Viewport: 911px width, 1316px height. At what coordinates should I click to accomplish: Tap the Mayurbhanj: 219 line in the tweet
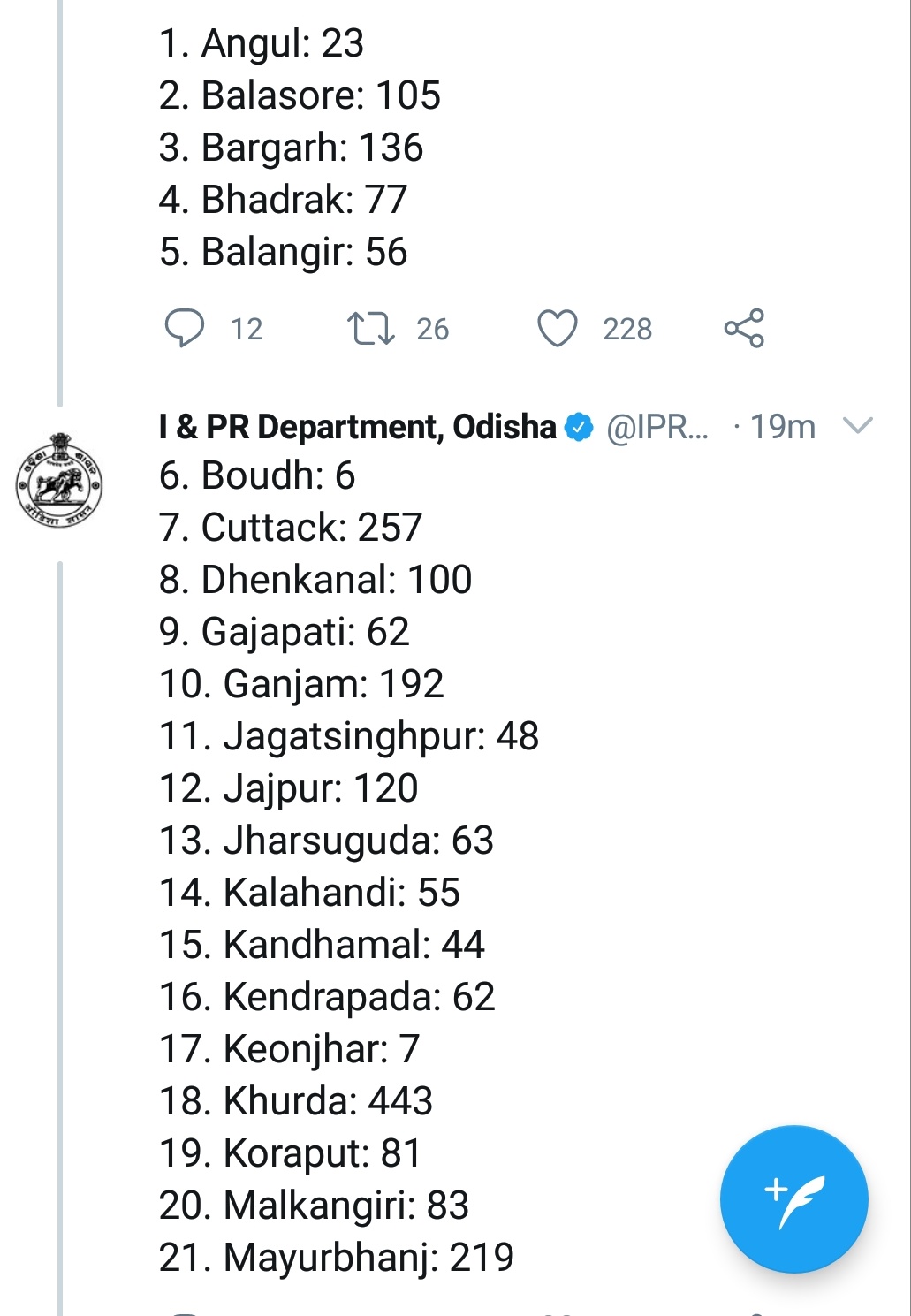pyautogui.click(x=337, y=1258)
